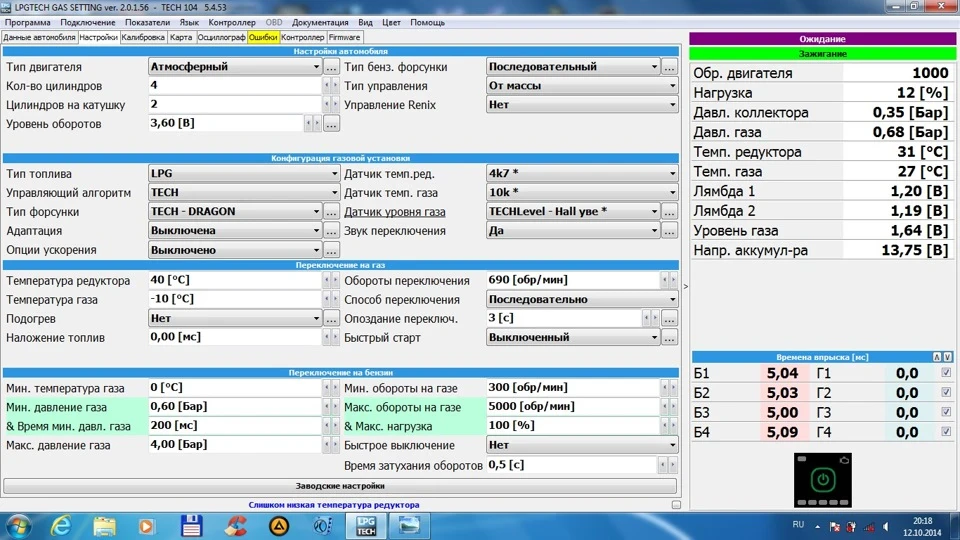Click the Ожидание status bar
Image resolution: width=960 pixels, height=540 pixels.
tap(822, 39)
